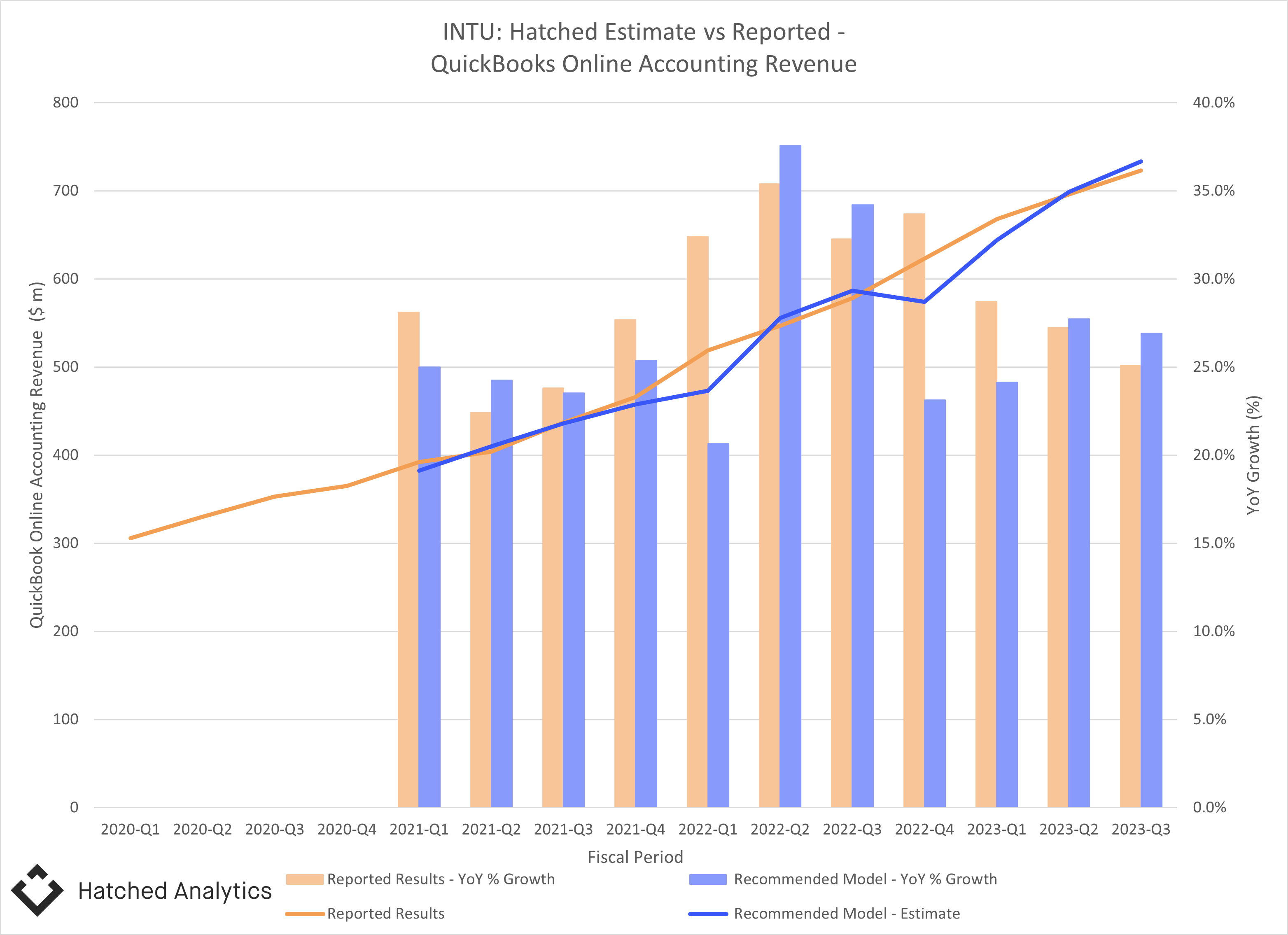Click the 'QuickBook Online Accounting Revenue ($ m)' axis title
The width and height of the screenshot is (1288, 935).
[x=36, y=455]
